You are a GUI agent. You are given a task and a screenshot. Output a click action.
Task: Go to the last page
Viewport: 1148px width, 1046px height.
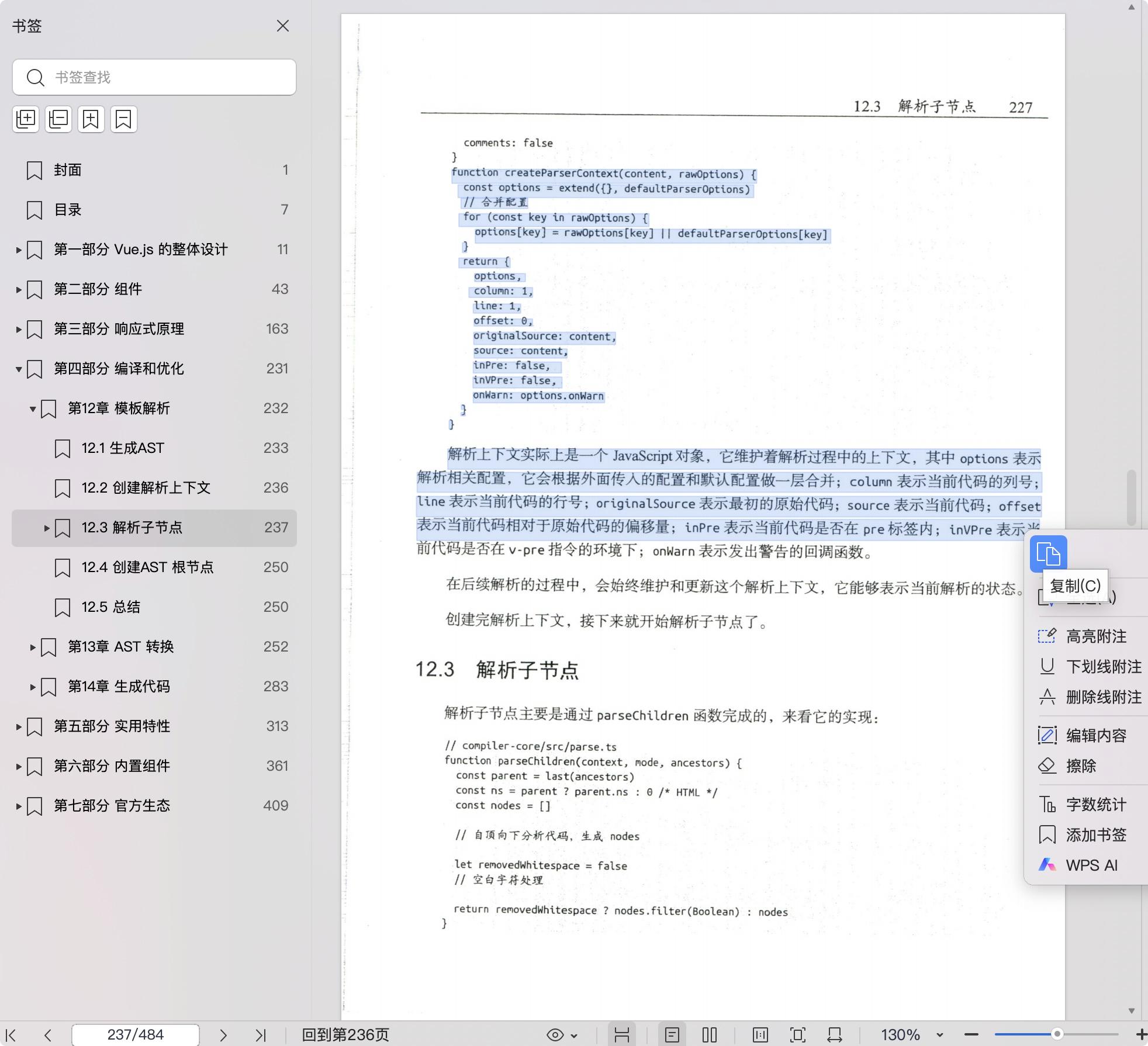tap(261, 1035)
